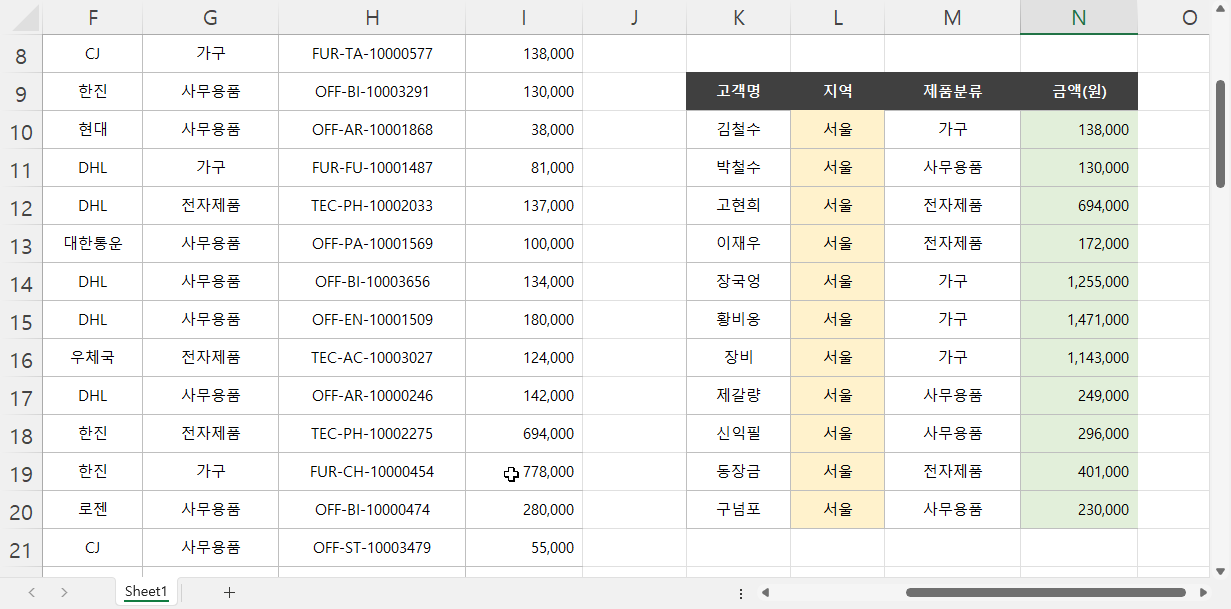This screenshot has width=1231, height=609.
Task: Click the horizontal scrollbar thumb
Action: 1045,592
